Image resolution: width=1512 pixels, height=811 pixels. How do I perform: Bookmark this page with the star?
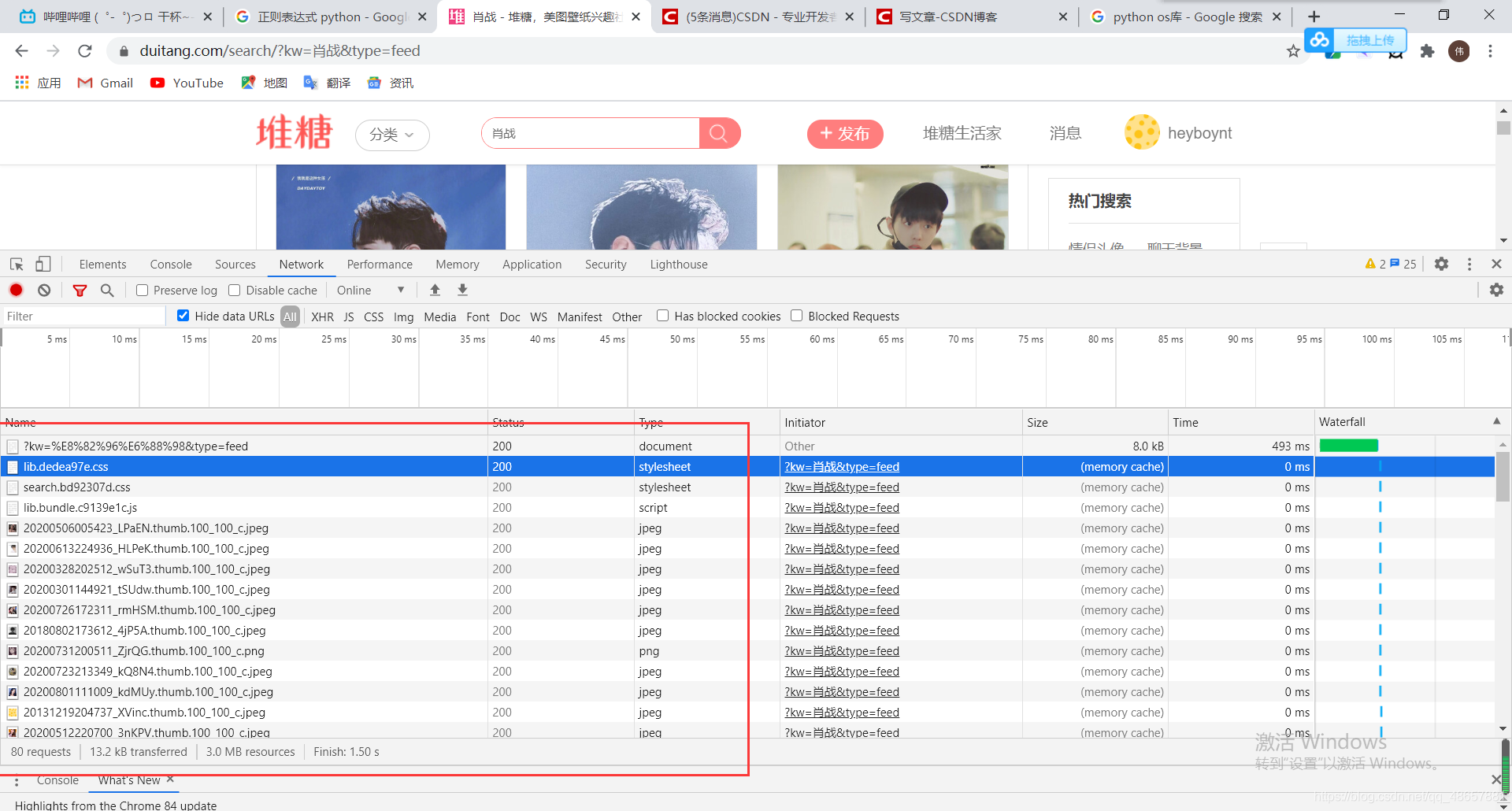coord(1293,51)
